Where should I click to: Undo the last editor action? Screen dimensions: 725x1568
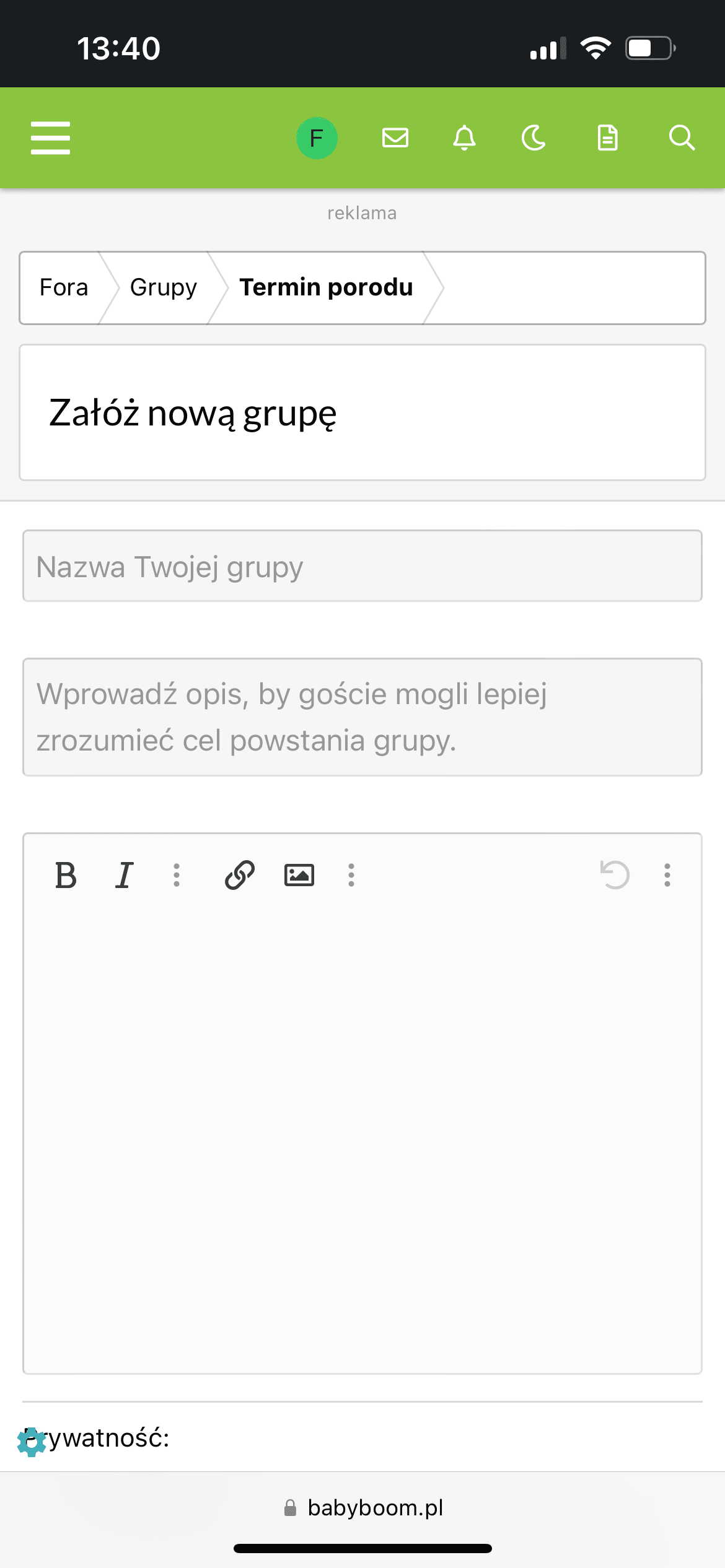(614, 875)
